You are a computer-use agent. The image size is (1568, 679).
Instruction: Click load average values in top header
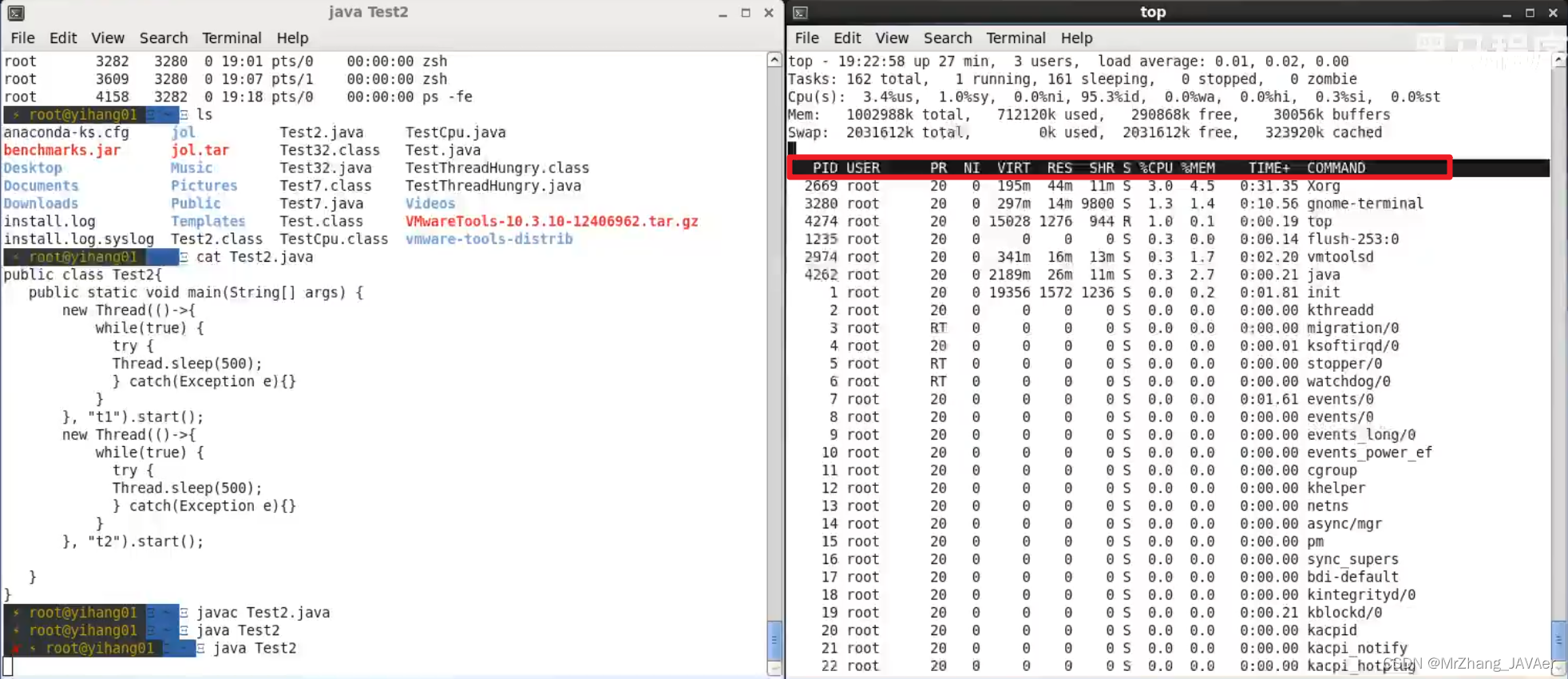[x=1281, y=61]
